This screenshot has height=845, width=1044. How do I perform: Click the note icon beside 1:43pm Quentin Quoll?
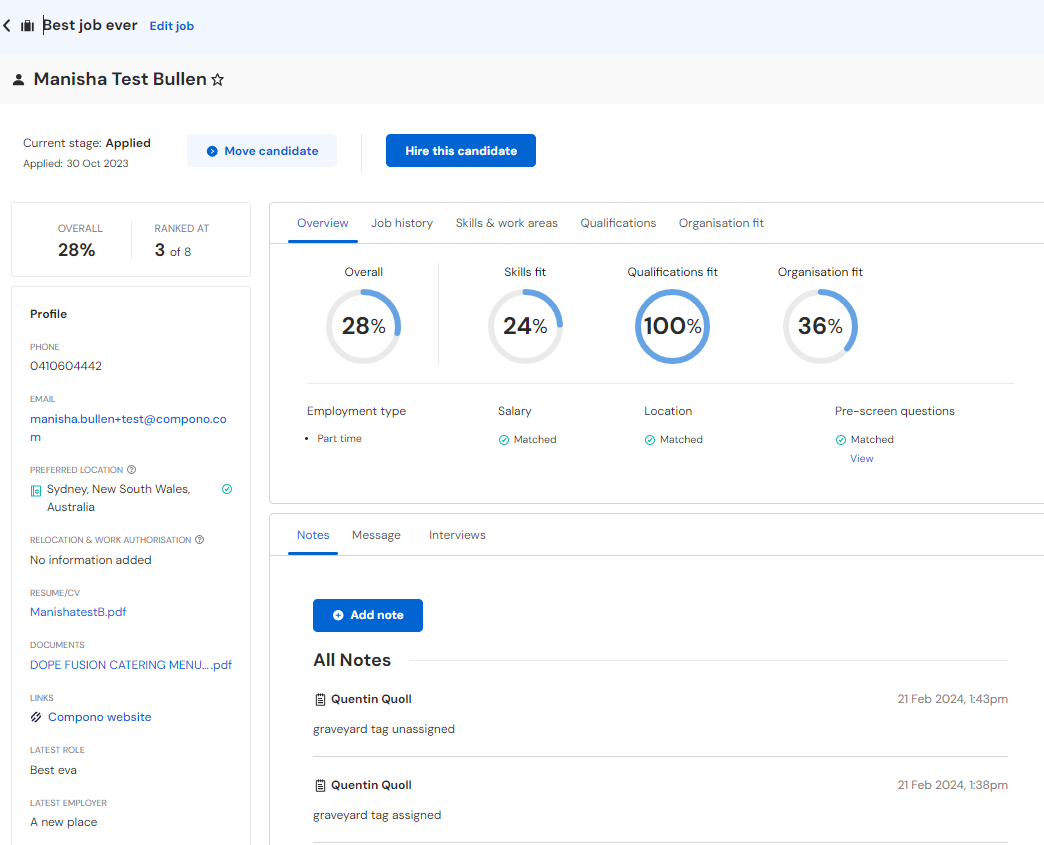[x=320, y=699]
